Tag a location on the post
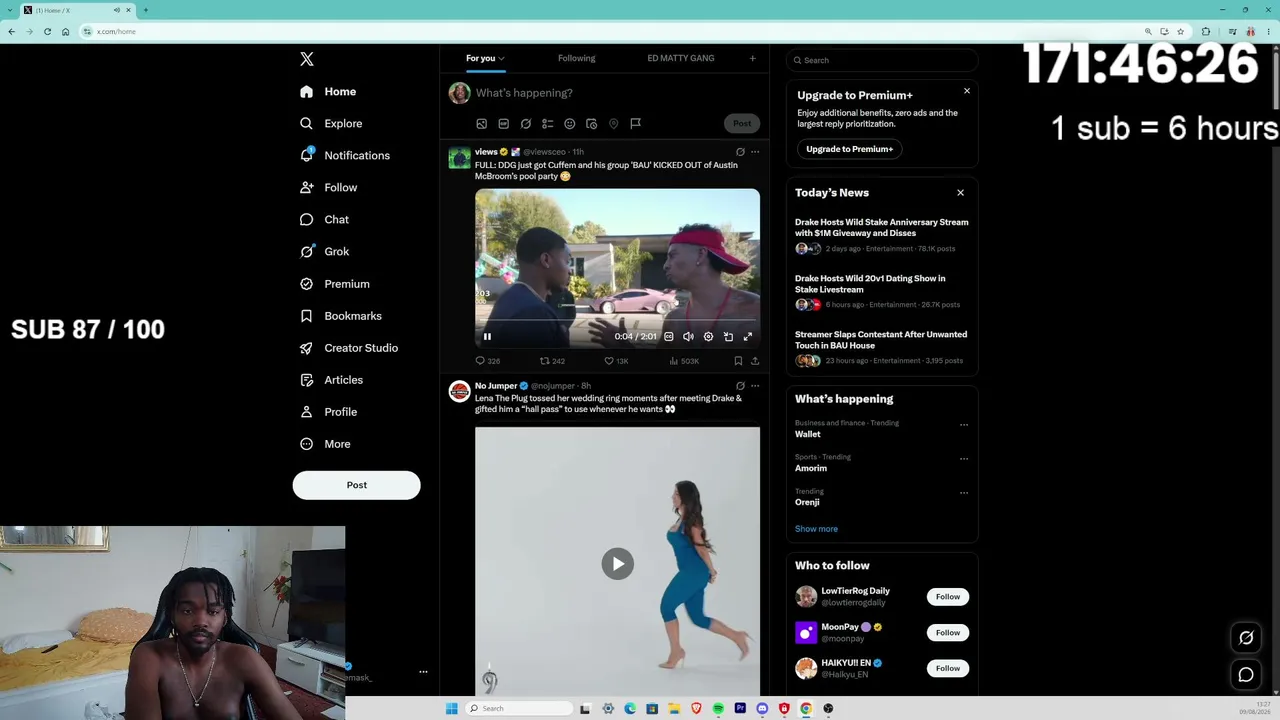Image resolution: width=1280 pixels, height=720 pixels. pyautogui.click(x=613, y=123)
